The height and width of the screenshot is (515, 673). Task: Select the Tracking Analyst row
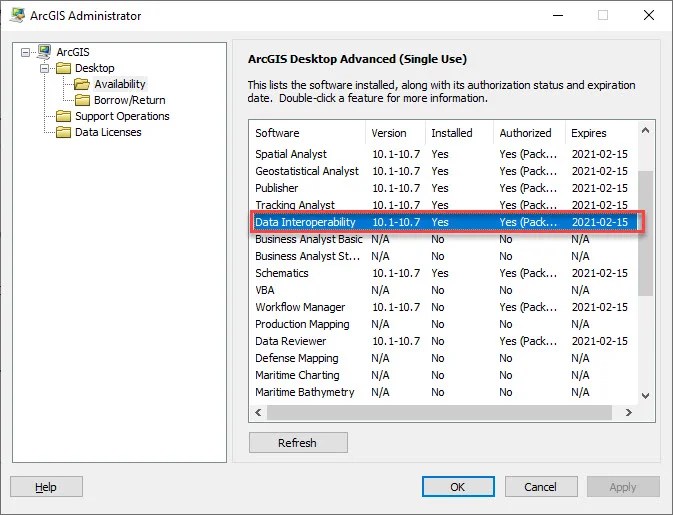click(444, 205)
